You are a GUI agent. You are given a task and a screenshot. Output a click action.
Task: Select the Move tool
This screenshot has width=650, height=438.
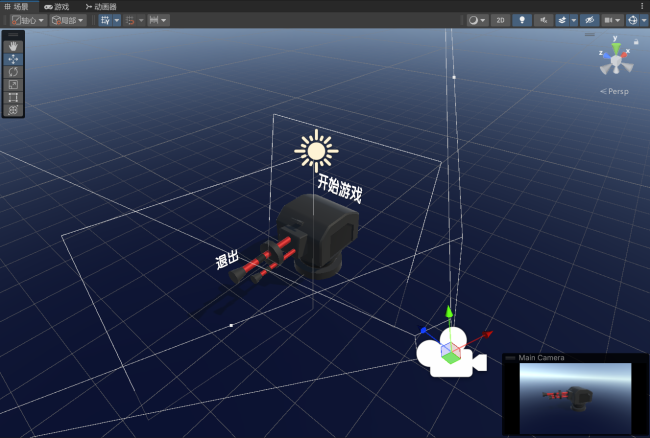(x=13, y=59)
